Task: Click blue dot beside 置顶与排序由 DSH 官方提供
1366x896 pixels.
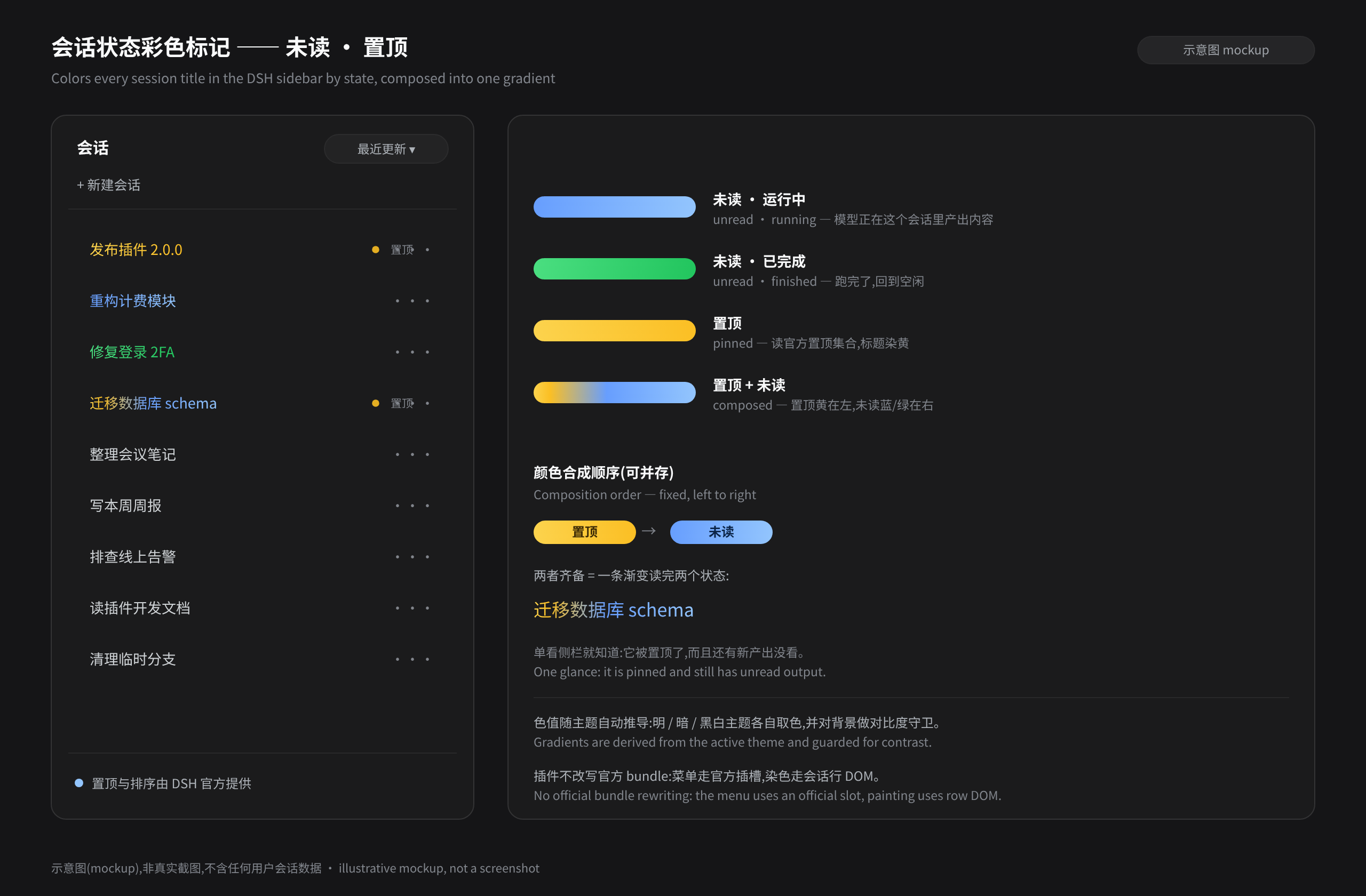Action: [x=79, y=783]
